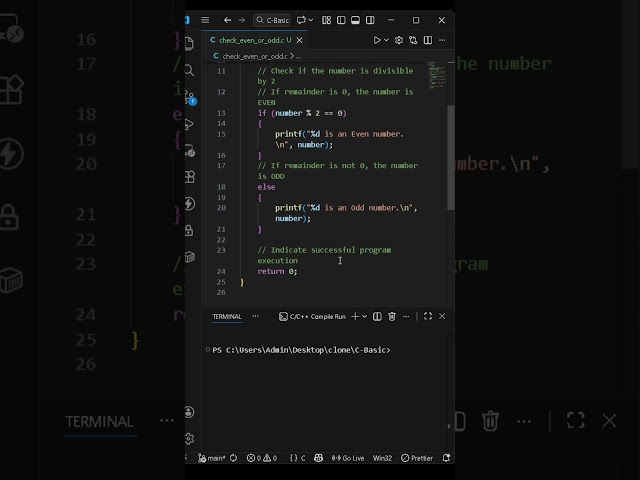The width and height of the screenshot is (640, 480).
Task: Create a new terminal with the plus
Action: pyautogui.click(x=355, y=316)
